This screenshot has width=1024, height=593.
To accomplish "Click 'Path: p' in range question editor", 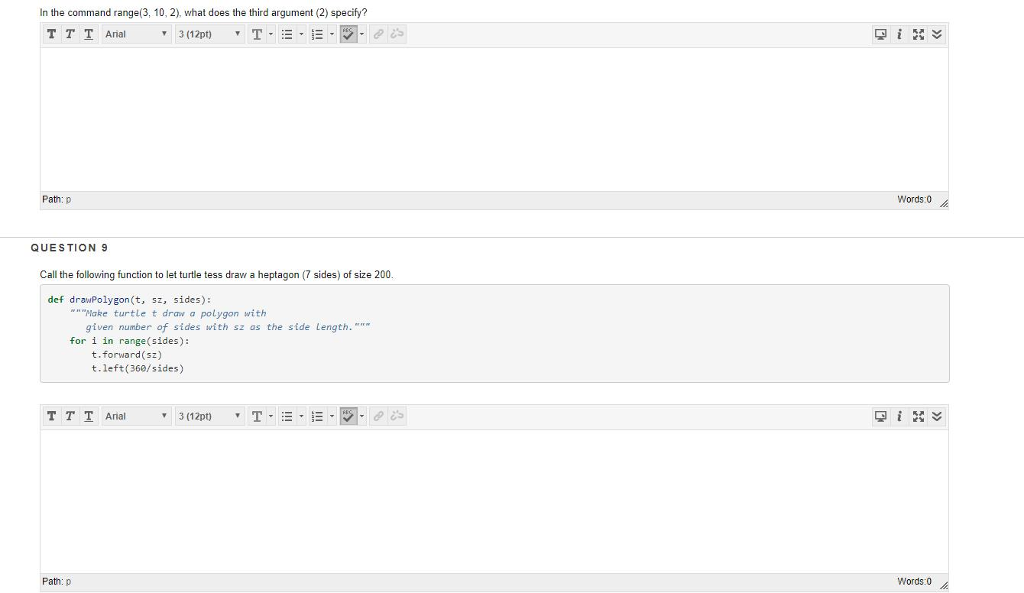I will (x=57, y=199).
